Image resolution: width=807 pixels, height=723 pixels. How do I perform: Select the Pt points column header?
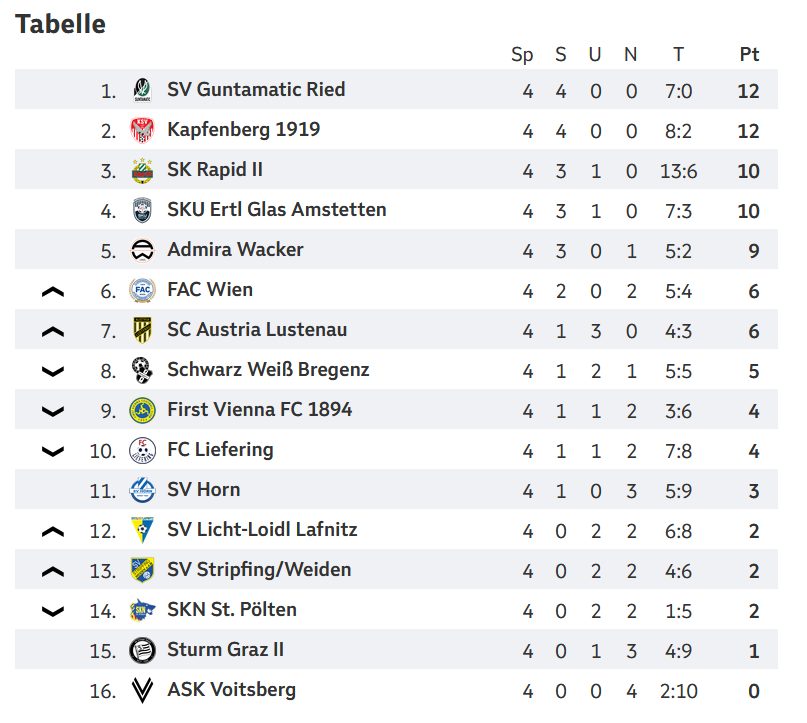[749, 54]
